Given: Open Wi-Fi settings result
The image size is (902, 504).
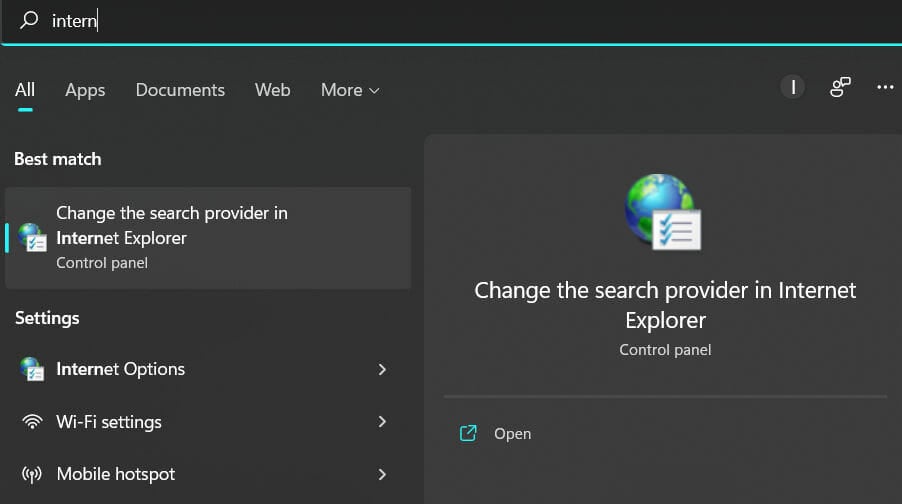Looking at the screenshot, I should point(208,422).
